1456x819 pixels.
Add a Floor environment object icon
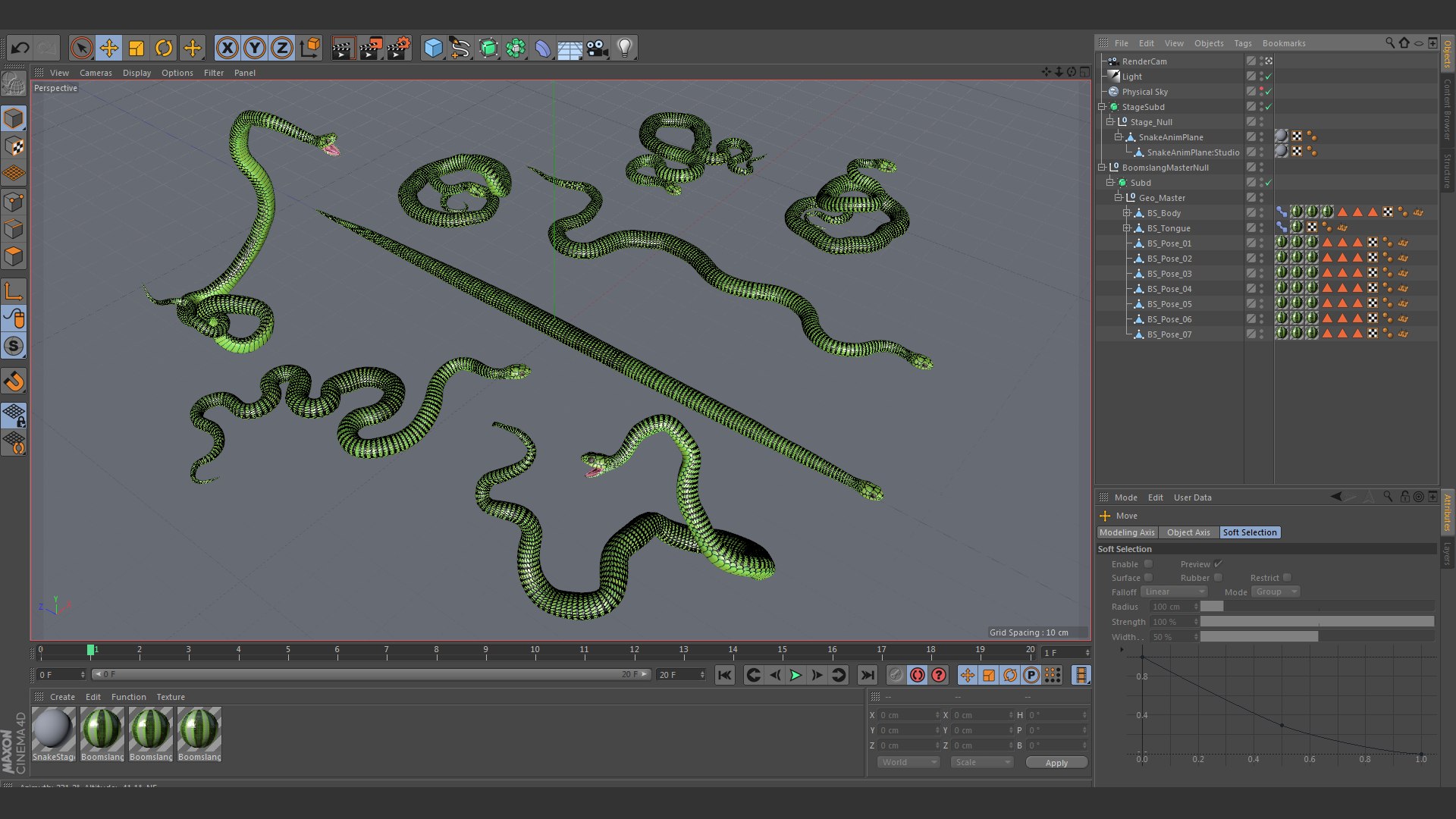pos(570,49)
